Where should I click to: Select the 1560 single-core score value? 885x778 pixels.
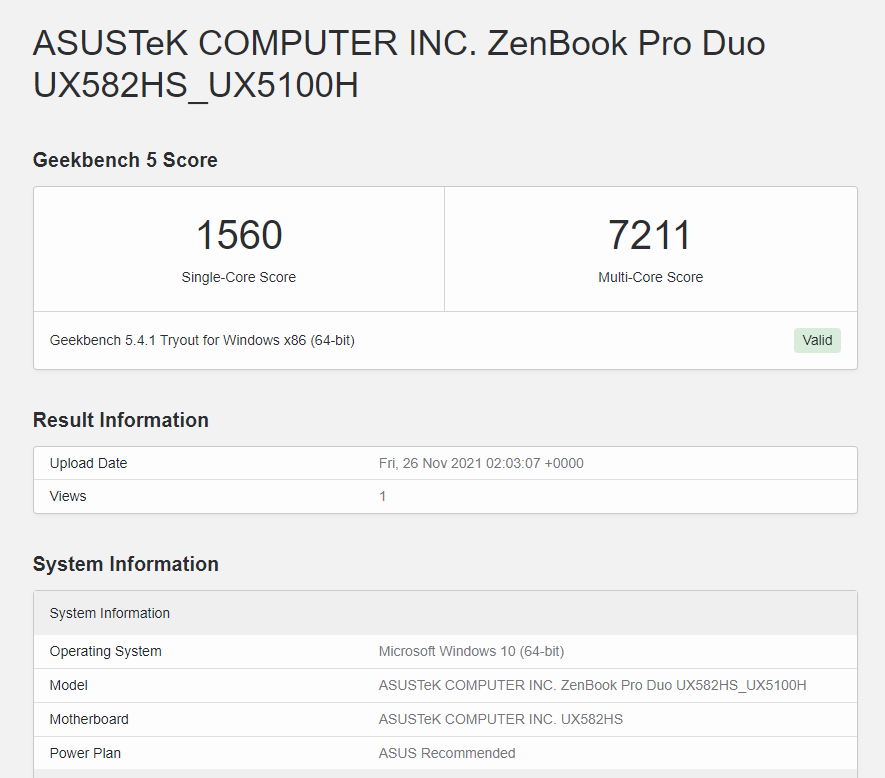click(x=239, y=235)
